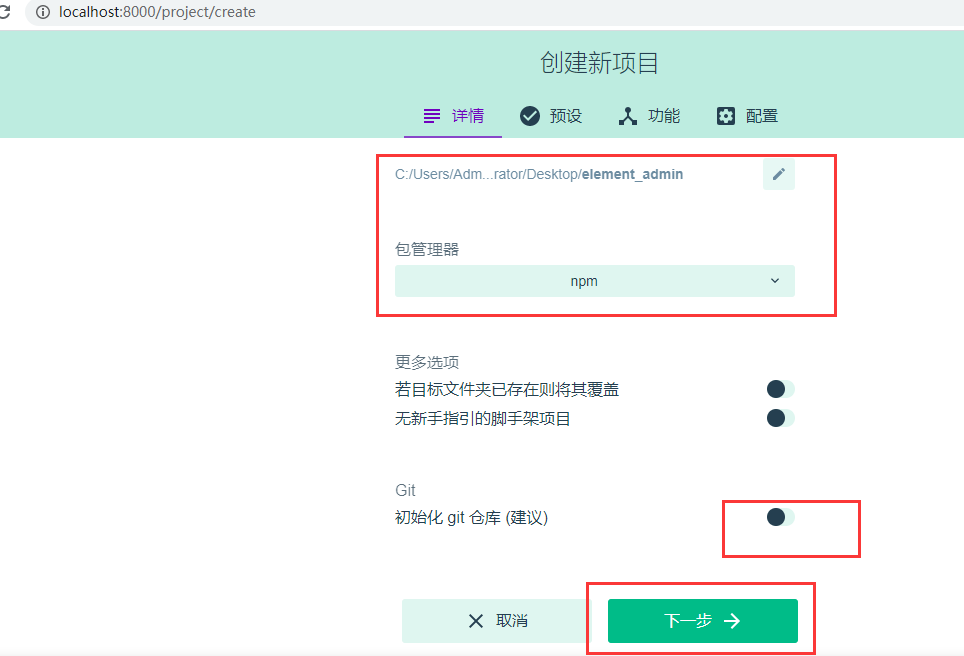The height and width of the screenshot is (656, 964).
Task: Toggle the 初始化 git 仓库 switch
Action: pos(780,517)
